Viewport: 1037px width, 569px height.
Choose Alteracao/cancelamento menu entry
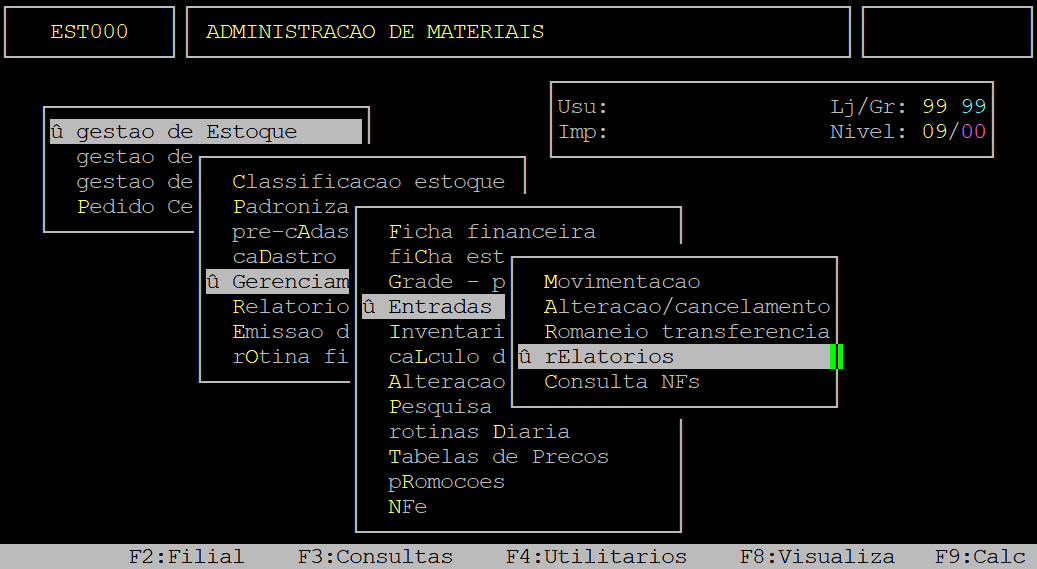click(686, 307)
